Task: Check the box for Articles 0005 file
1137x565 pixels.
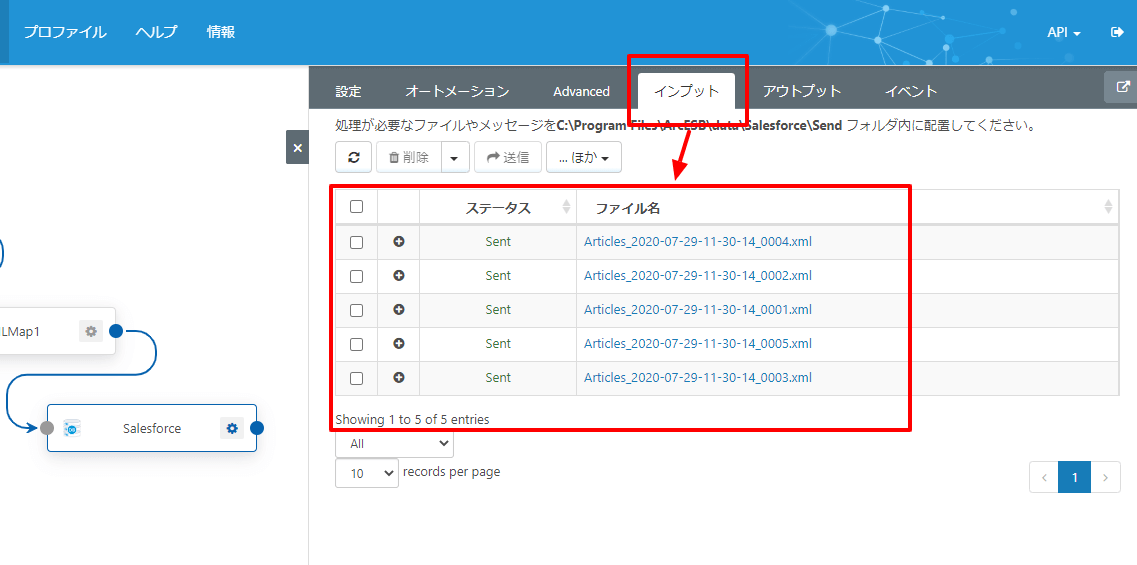Action: pyautogui.click(x=356, y=345)
